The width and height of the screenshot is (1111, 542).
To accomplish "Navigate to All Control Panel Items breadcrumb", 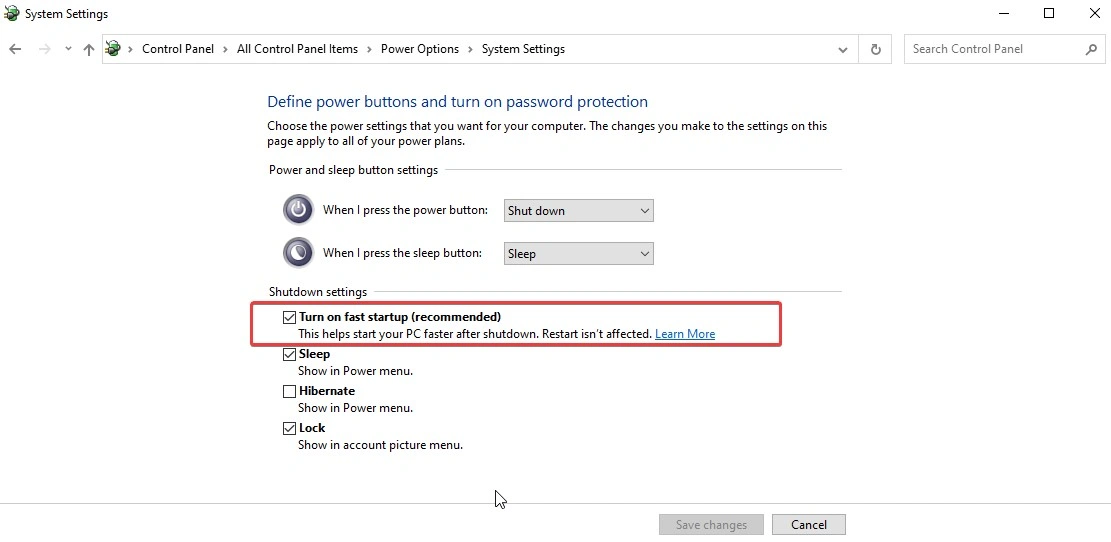I will tap(298, 49).
